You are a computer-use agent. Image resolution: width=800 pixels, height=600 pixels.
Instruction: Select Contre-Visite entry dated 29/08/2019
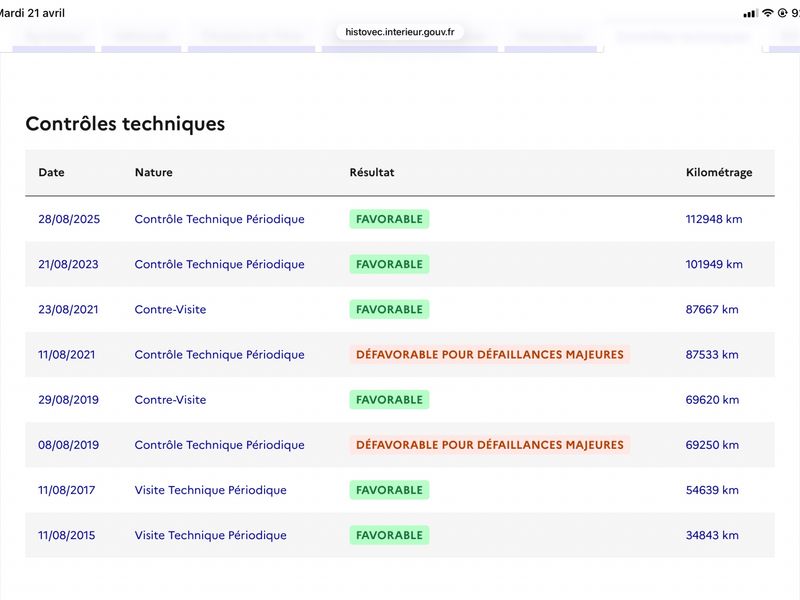click(170, 400)
